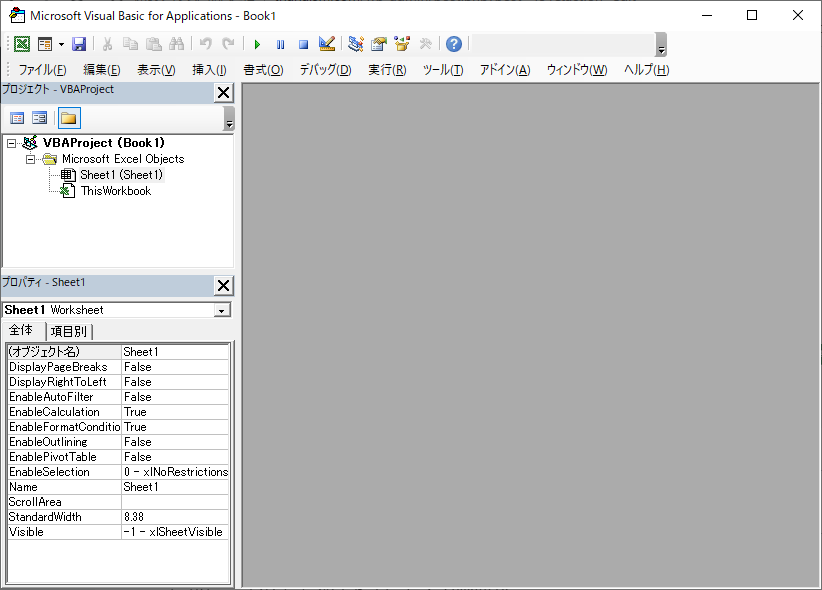Screen dimensions: 822x590
Task: Collapse the VBAProject (Book1) tree node
Action: pyautogui.click(x=12, y=143)
